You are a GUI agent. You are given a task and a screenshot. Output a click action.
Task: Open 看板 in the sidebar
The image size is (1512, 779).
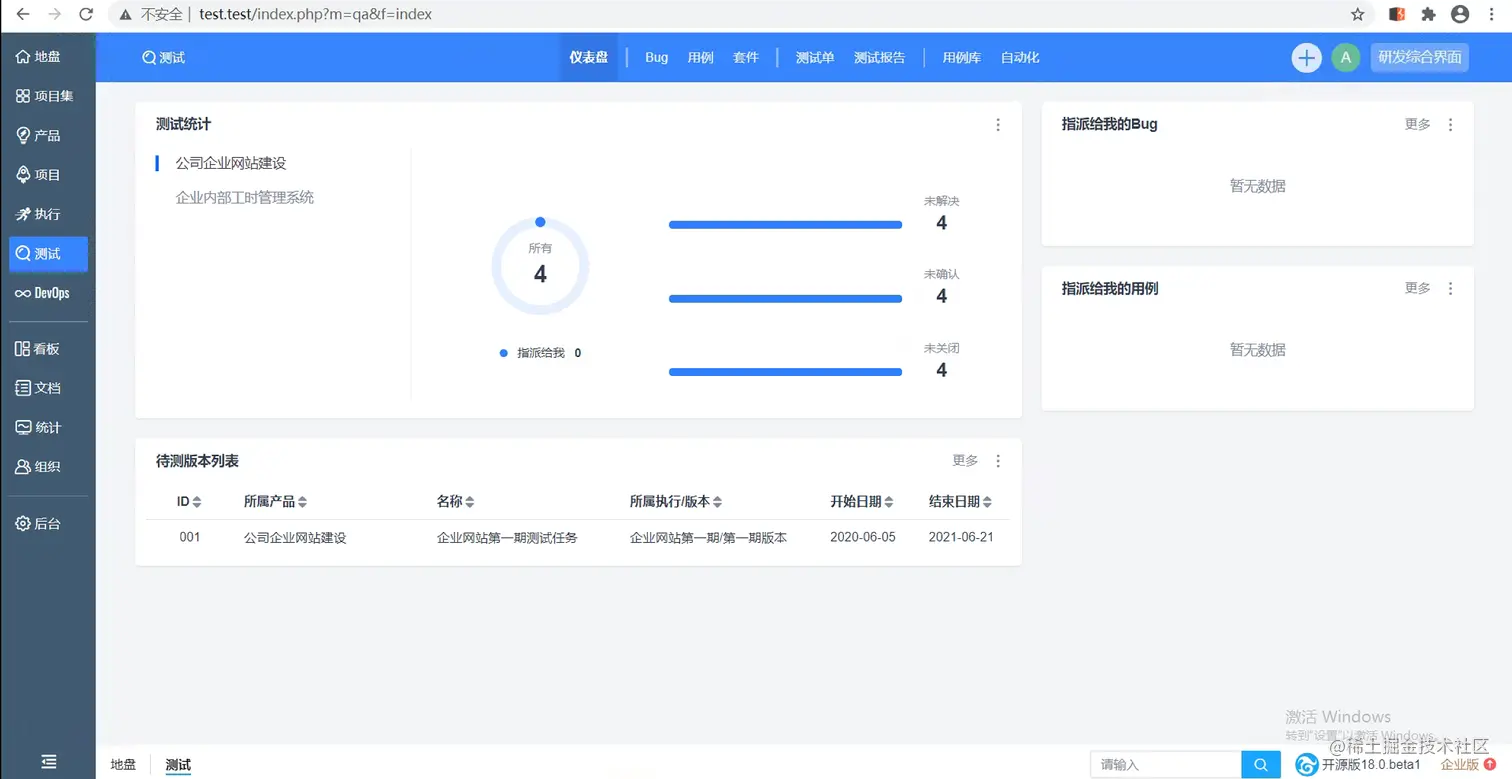point(48,349)
